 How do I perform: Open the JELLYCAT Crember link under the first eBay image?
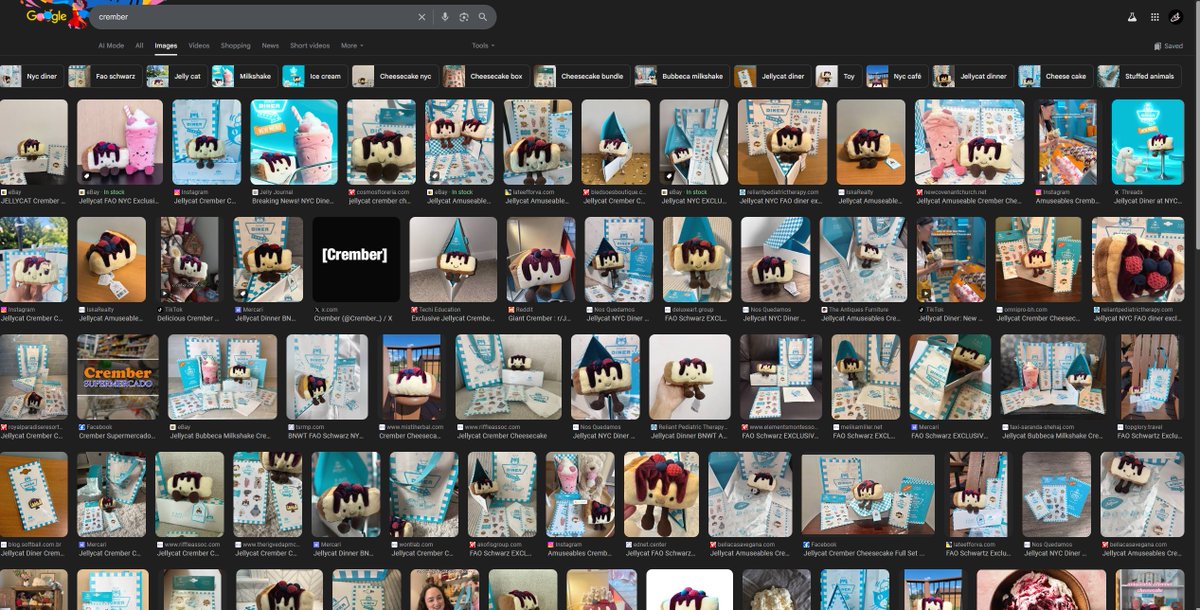(x=32, y=201)
